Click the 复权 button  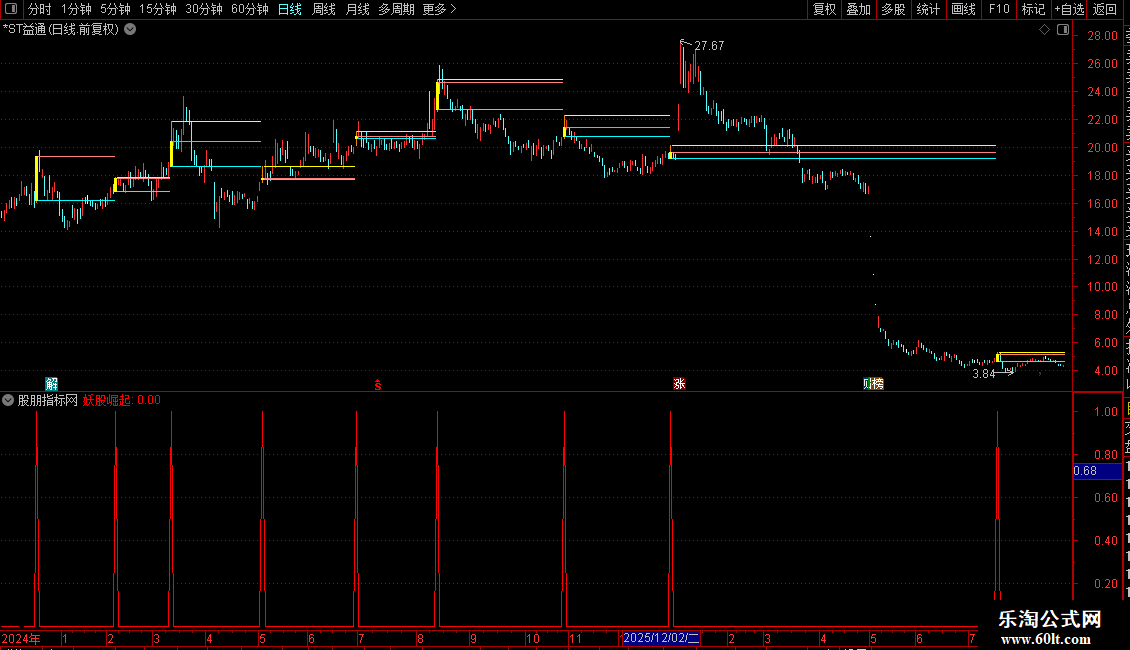point(824,9)
